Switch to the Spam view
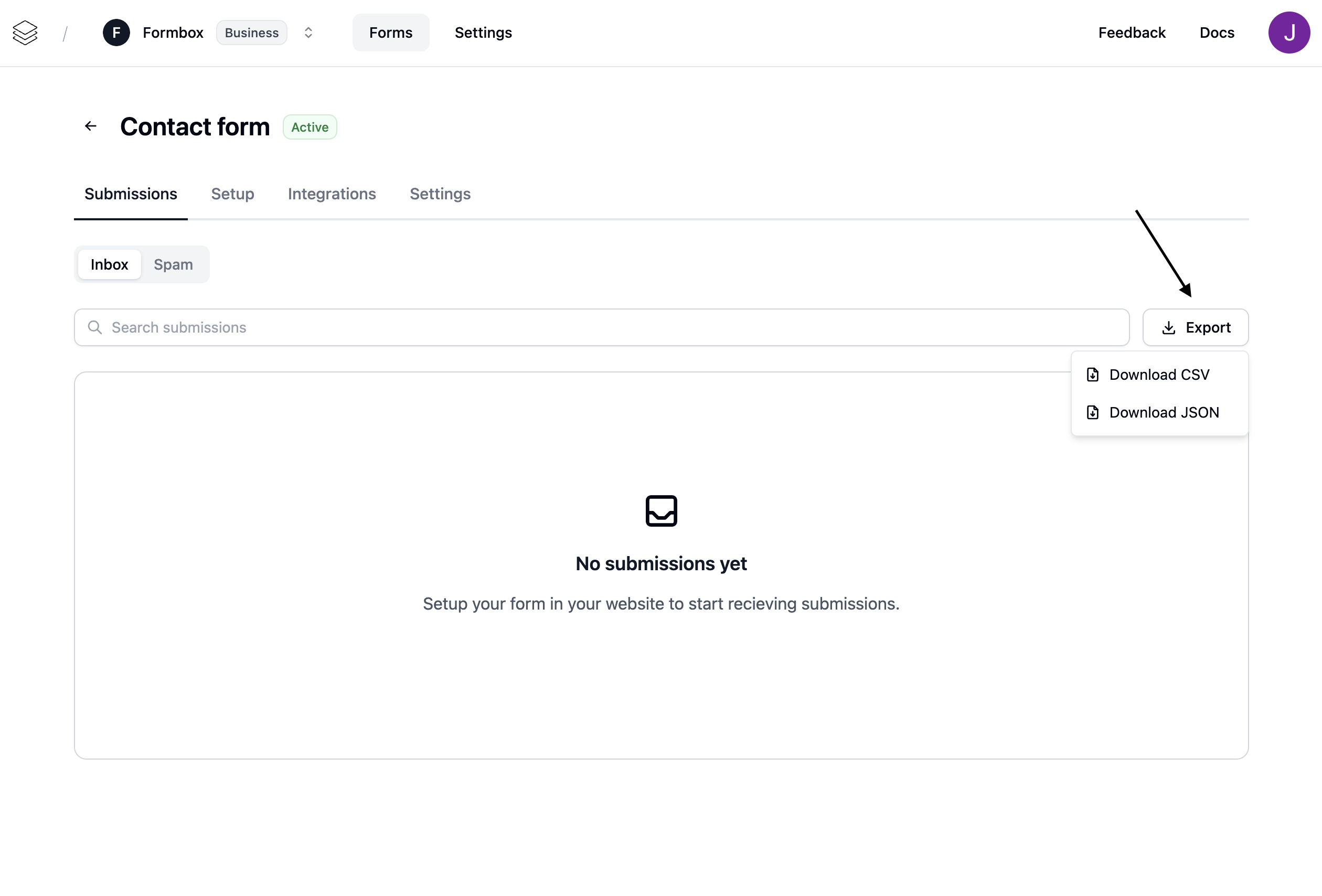 point(174,264)
